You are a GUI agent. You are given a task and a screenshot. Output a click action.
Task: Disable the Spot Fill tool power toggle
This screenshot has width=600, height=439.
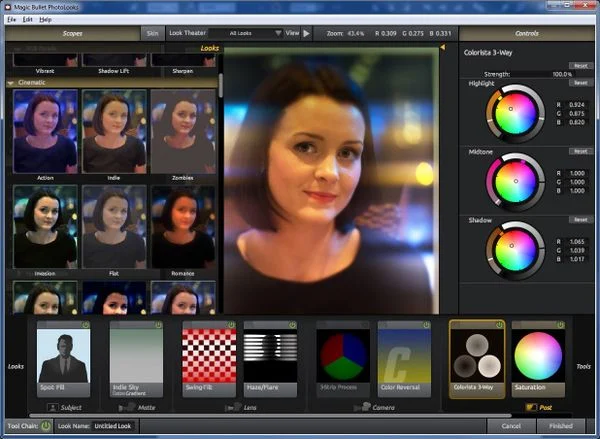point(85,324)
